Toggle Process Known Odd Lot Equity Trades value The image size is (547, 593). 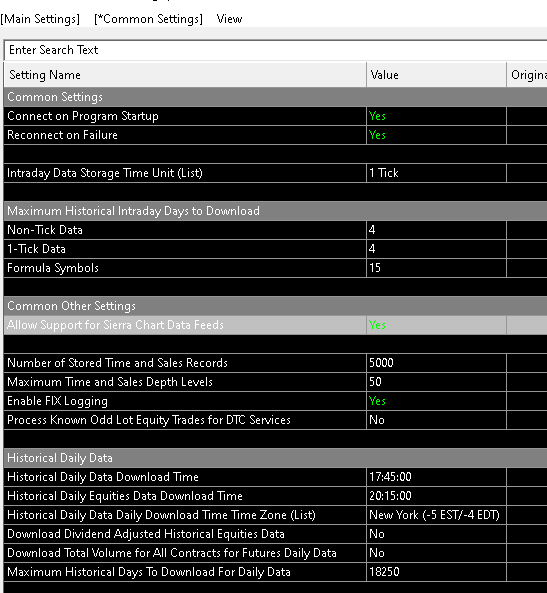point(436,420)
